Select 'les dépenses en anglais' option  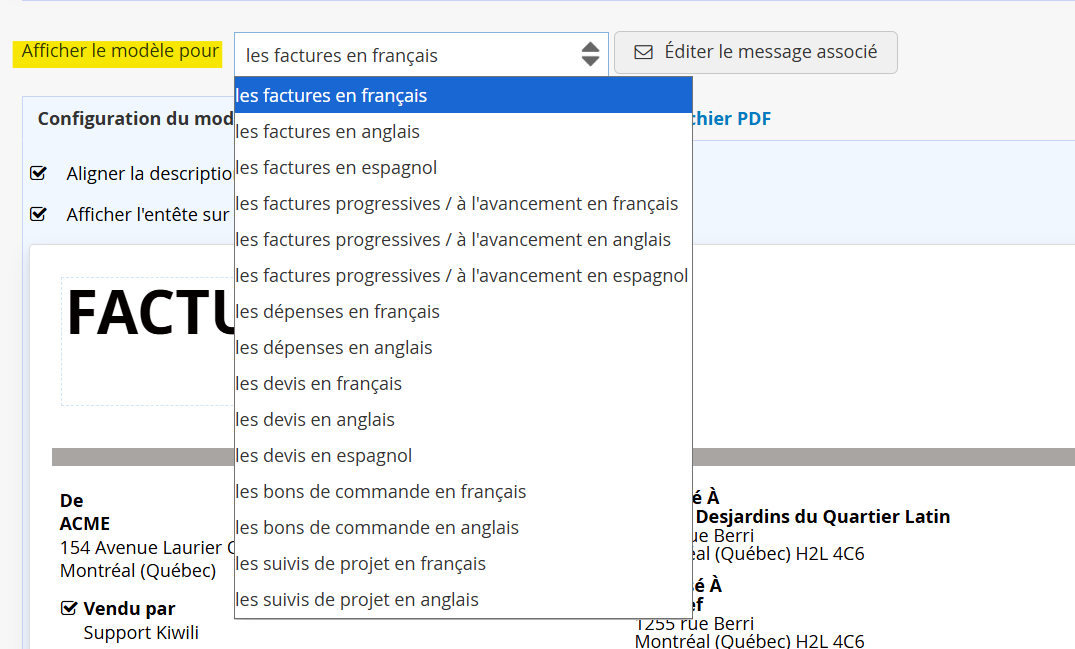coord(463,347)
